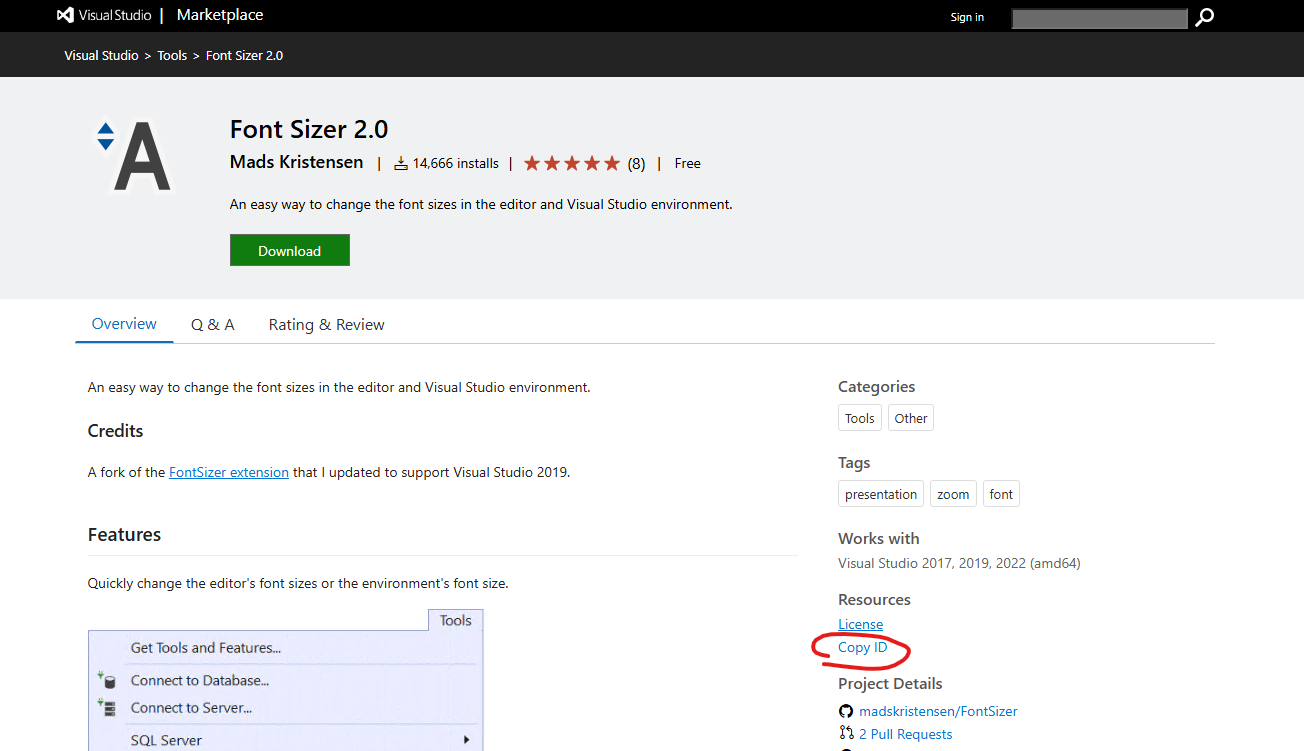Open the review count (8)
Viewport: 1304px width, 751px height.
(x=636, y=163)
